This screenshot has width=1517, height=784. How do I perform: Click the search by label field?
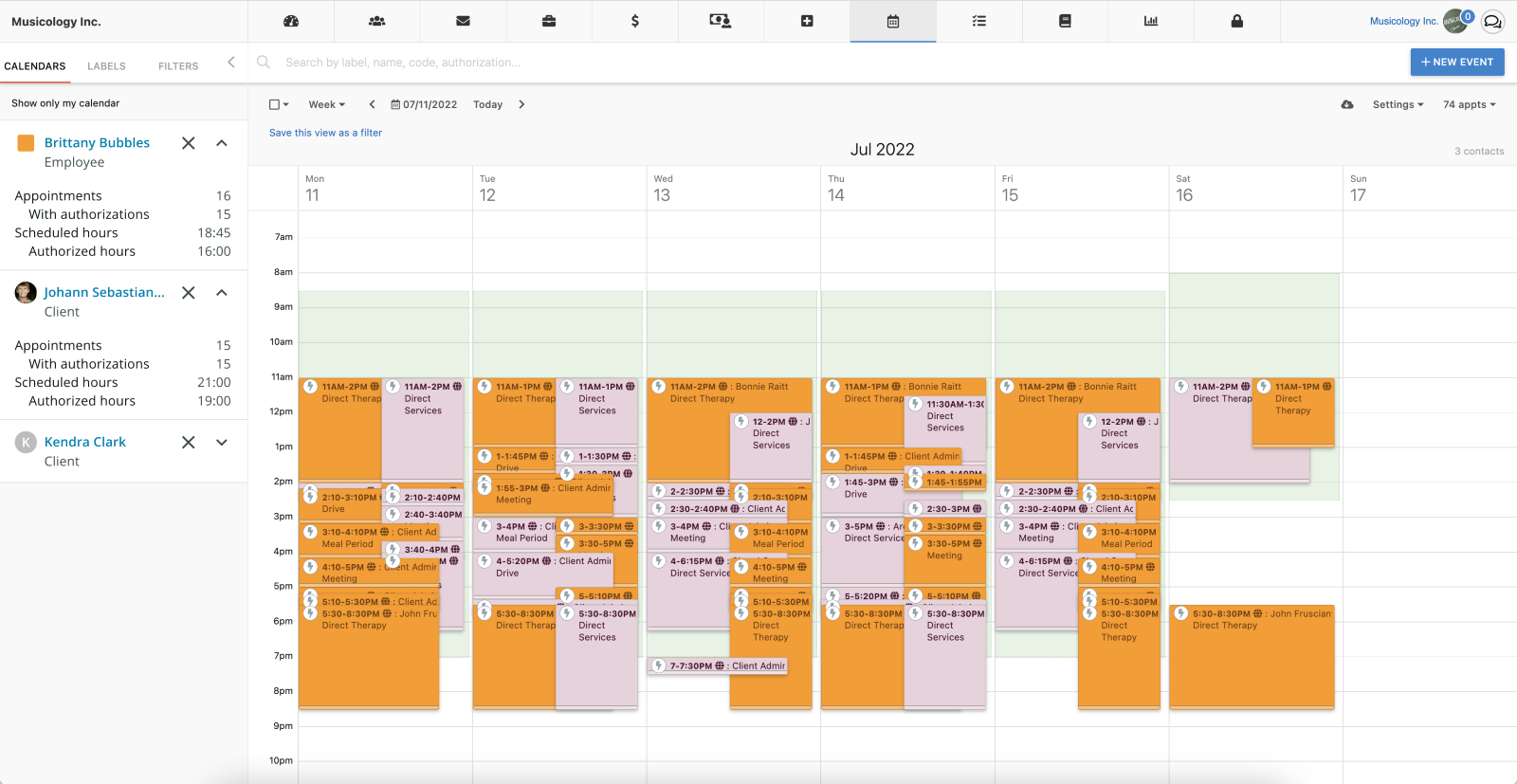tap(834, 63)
